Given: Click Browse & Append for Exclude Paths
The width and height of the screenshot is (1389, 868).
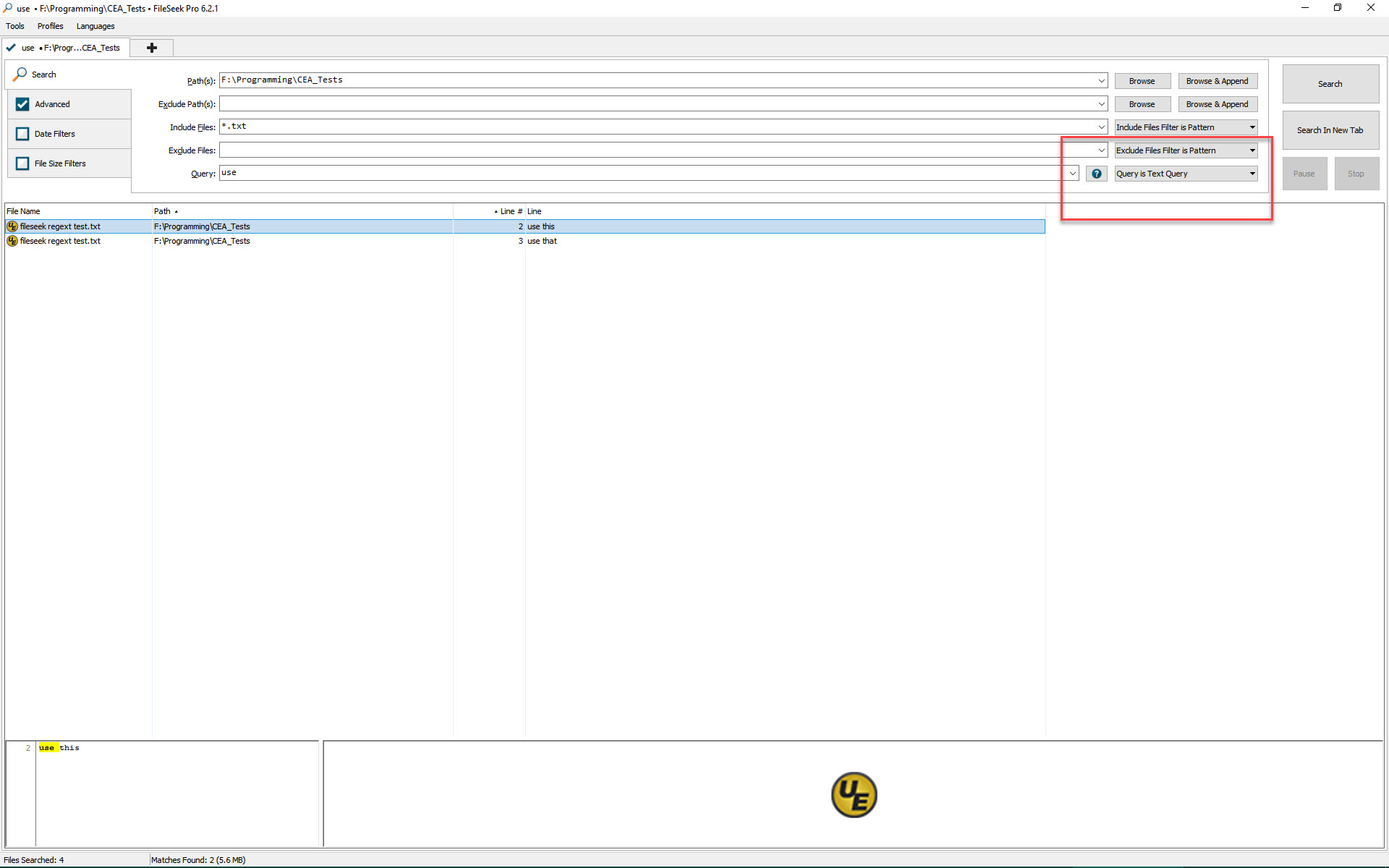Looking at the screenshot, I should (x=1217, y=104).
